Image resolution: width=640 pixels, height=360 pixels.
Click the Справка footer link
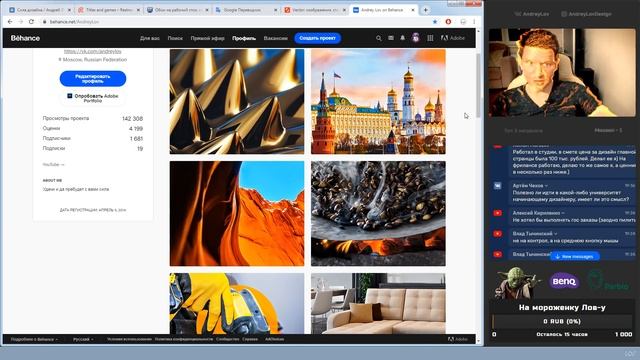(x=250, y=339)
